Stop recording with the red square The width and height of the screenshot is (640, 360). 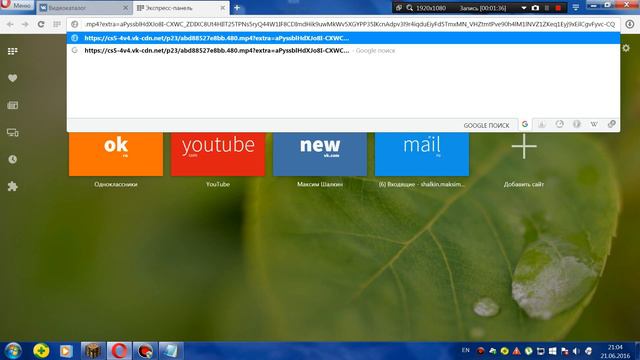tap(558, 8)
